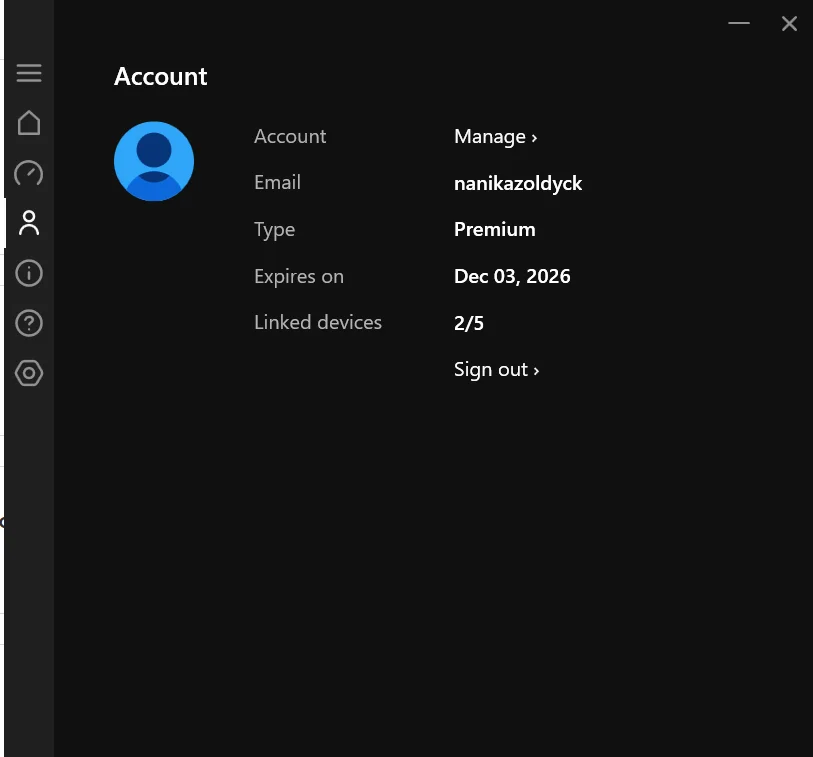Select the Account person sidebar icon
Image resolution: width=813 pixels, height=757 pixels.
click(x=29, y=223)
